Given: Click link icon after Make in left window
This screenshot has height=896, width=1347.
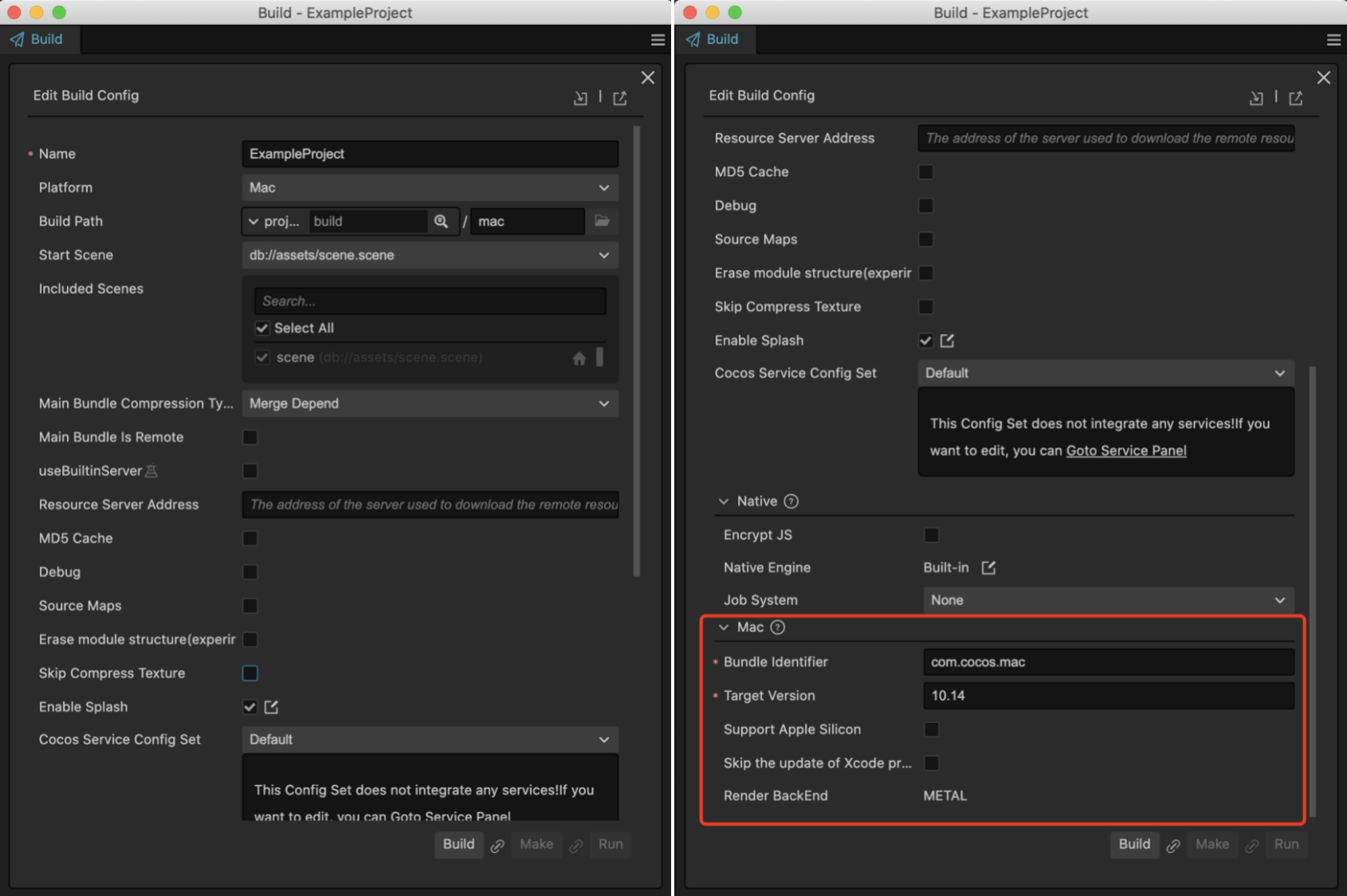Looking at the screenshot, I should (x=576, y=846).
